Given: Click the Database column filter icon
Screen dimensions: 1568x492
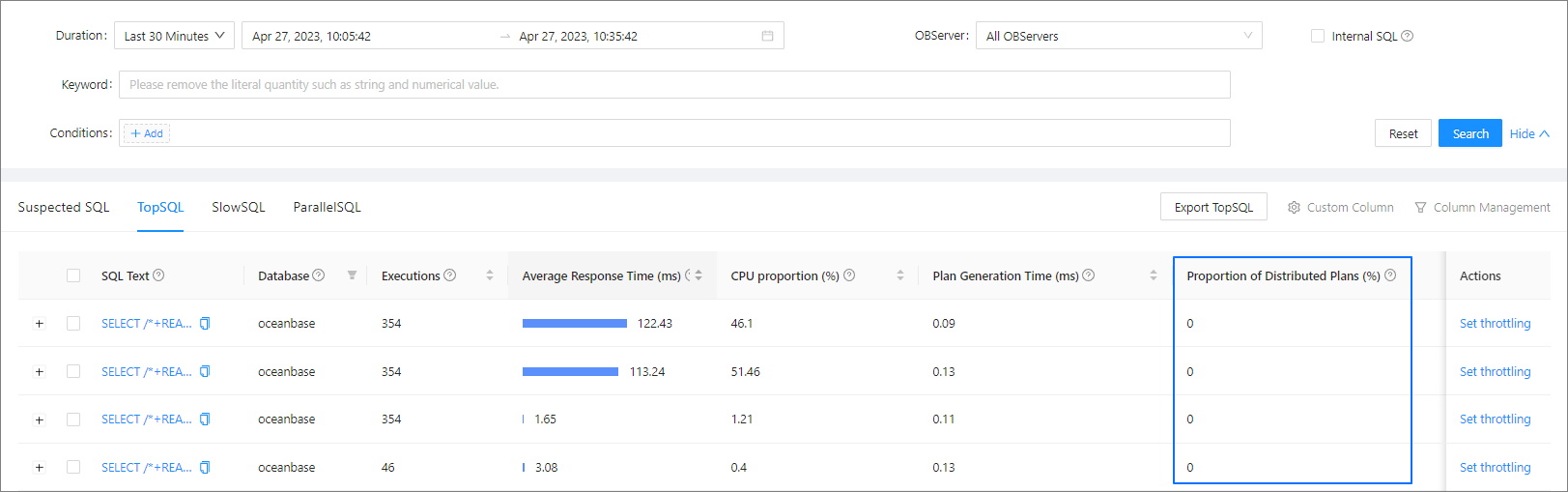Looking at the screenshot, I should coord(352,275).
